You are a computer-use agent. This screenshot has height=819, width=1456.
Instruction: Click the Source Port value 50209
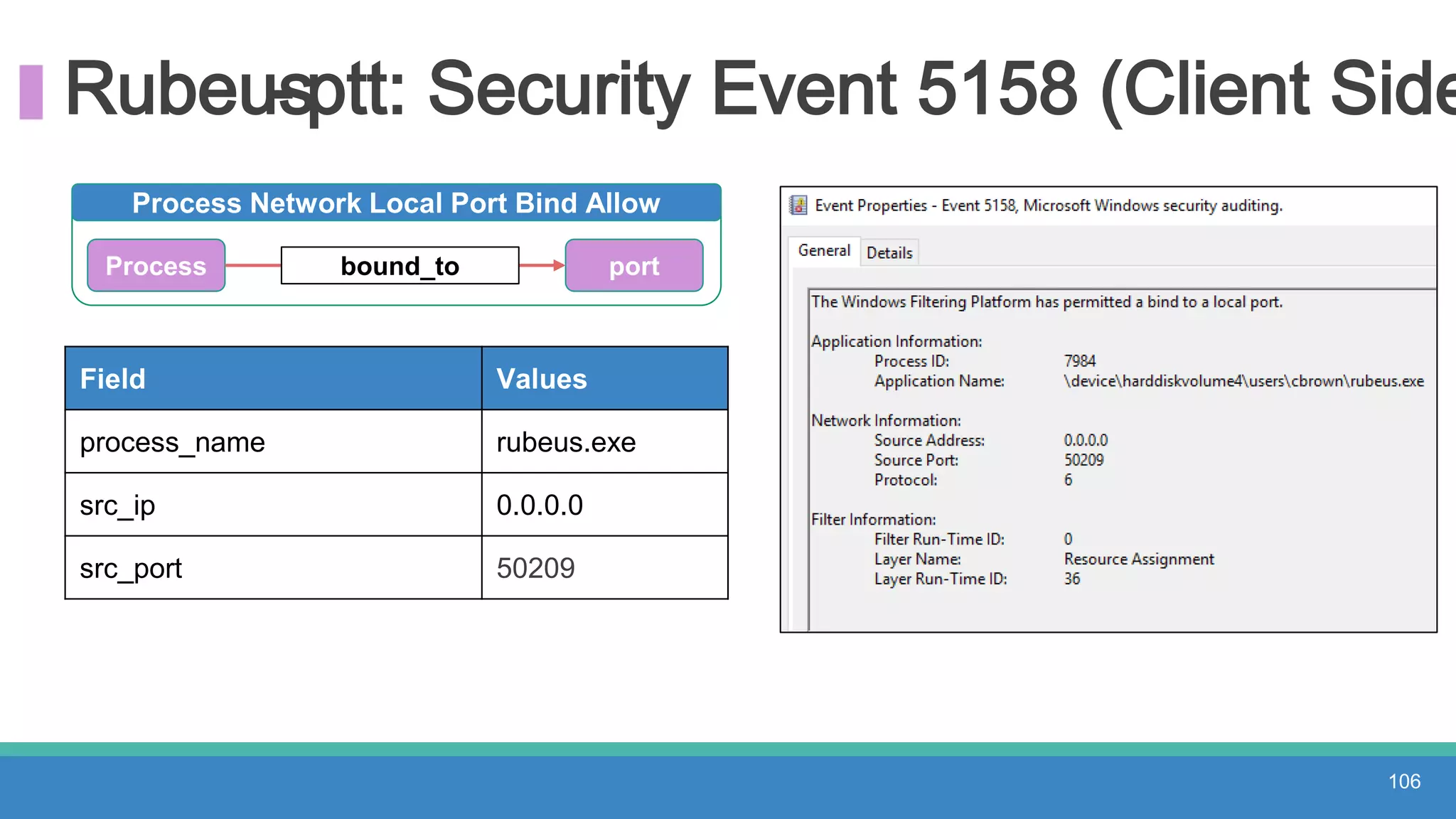(x=1083, y=460)
